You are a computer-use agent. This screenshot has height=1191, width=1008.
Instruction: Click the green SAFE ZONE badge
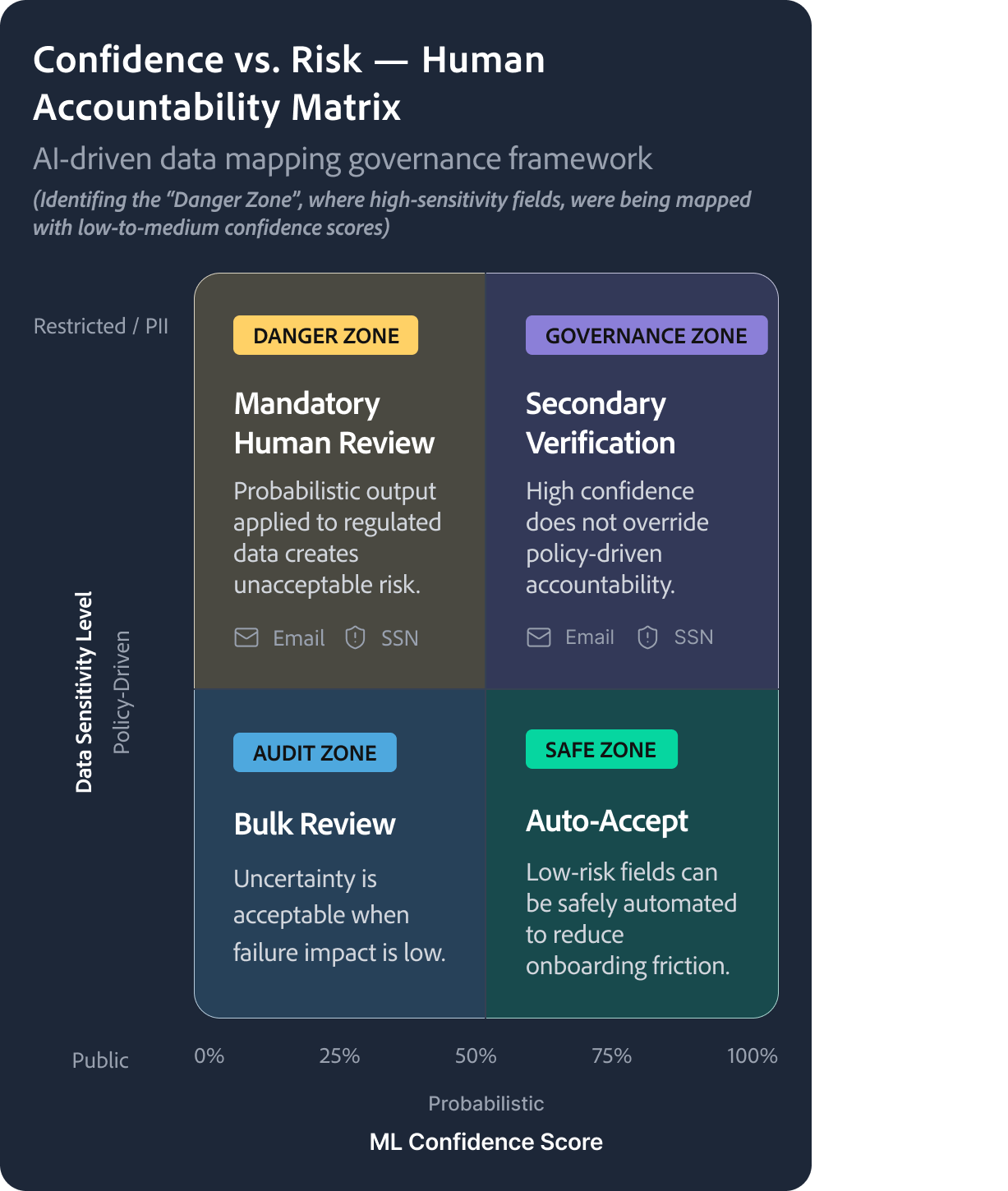[601, 749]
